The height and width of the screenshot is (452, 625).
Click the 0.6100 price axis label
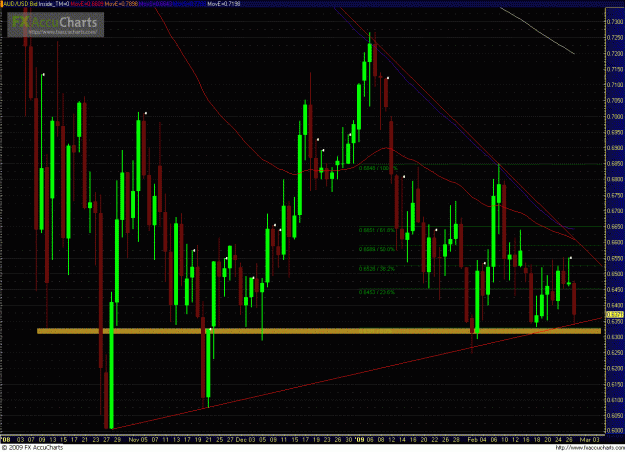[x=615, y=399]
